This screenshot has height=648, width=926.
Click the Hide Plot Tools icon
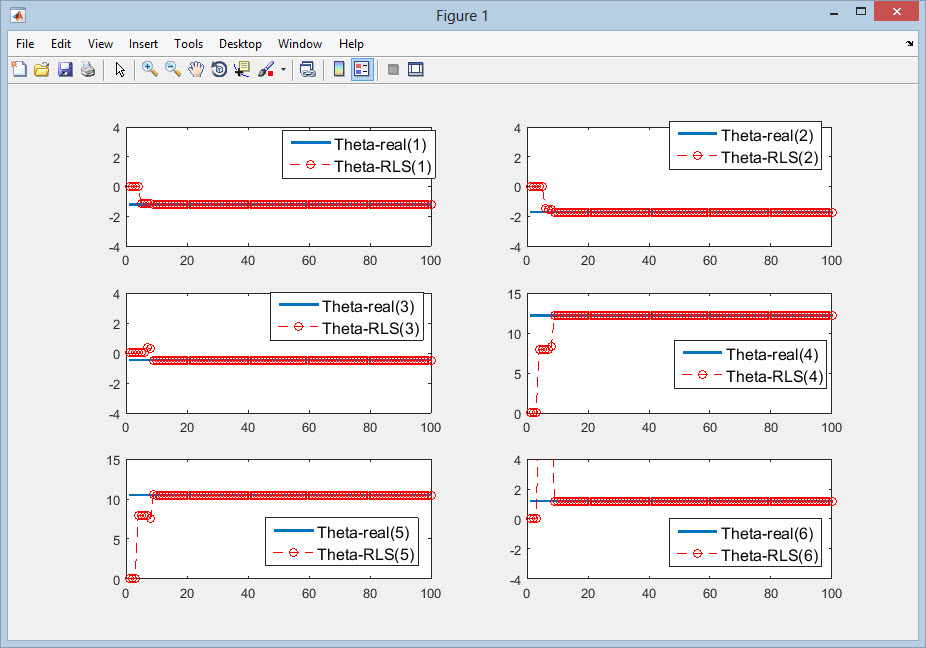(393, 70)
